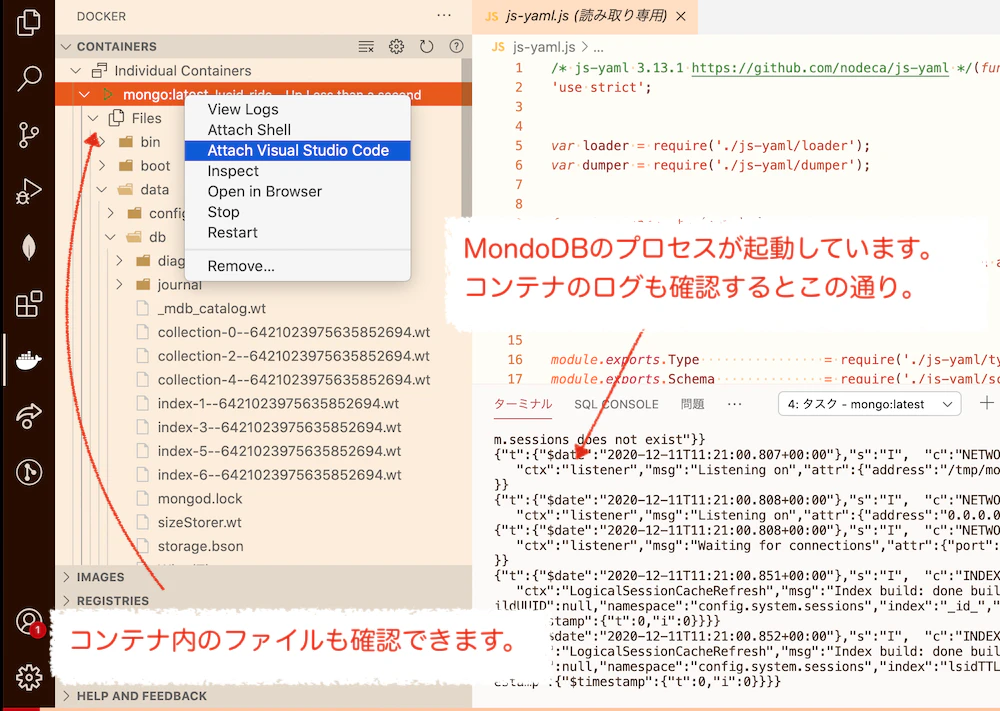Click the containers group-by list icon
This screenshot has height=711, width=1000.
click(366, 47)
